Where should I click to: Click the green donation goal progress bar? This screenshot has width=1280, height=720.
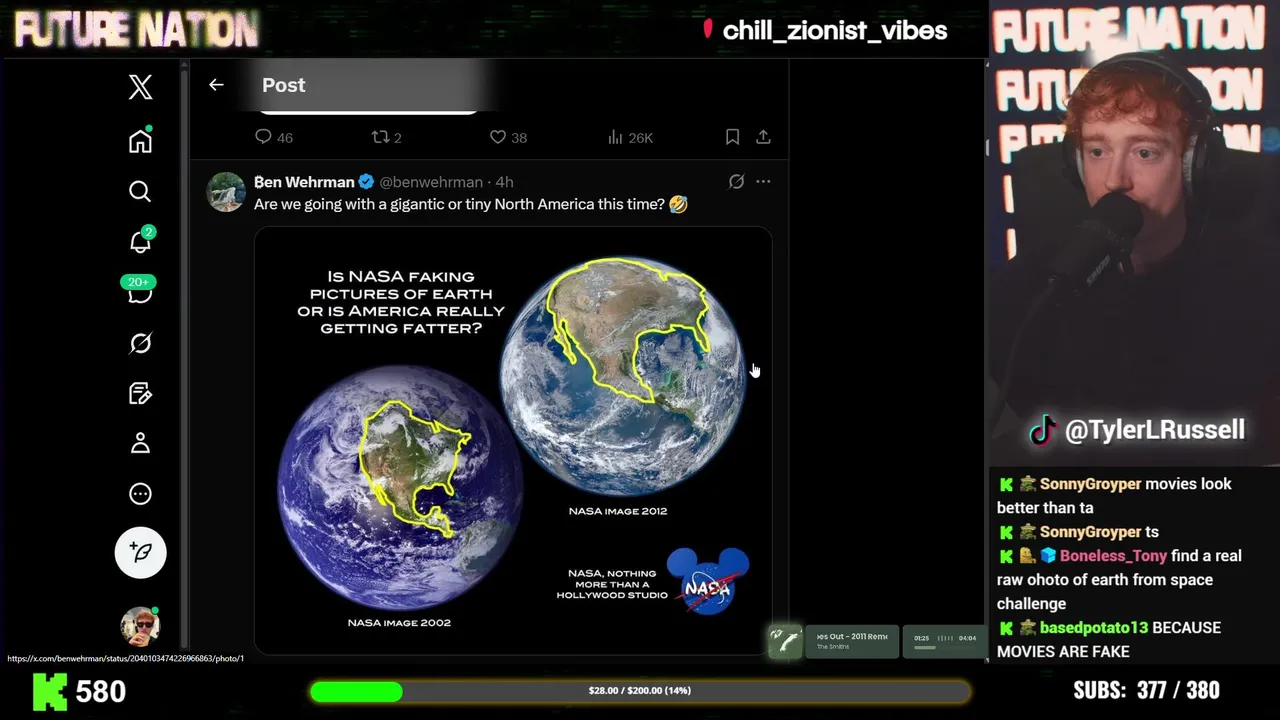[x=640, y=691]
